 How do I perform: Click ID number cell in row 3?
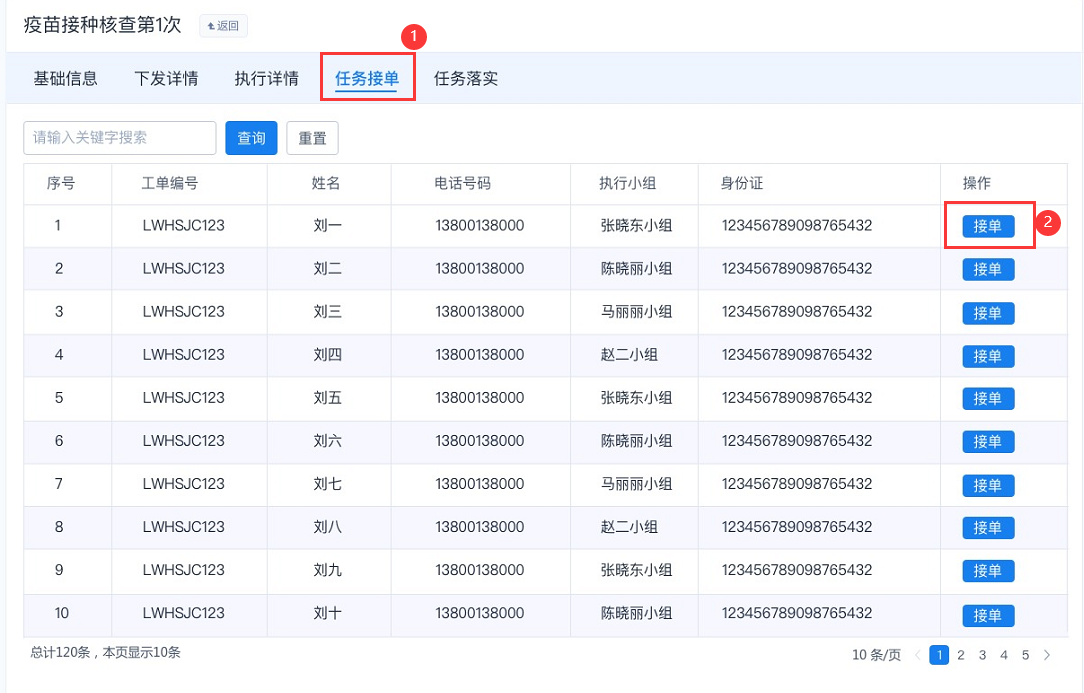coord(797,311)
